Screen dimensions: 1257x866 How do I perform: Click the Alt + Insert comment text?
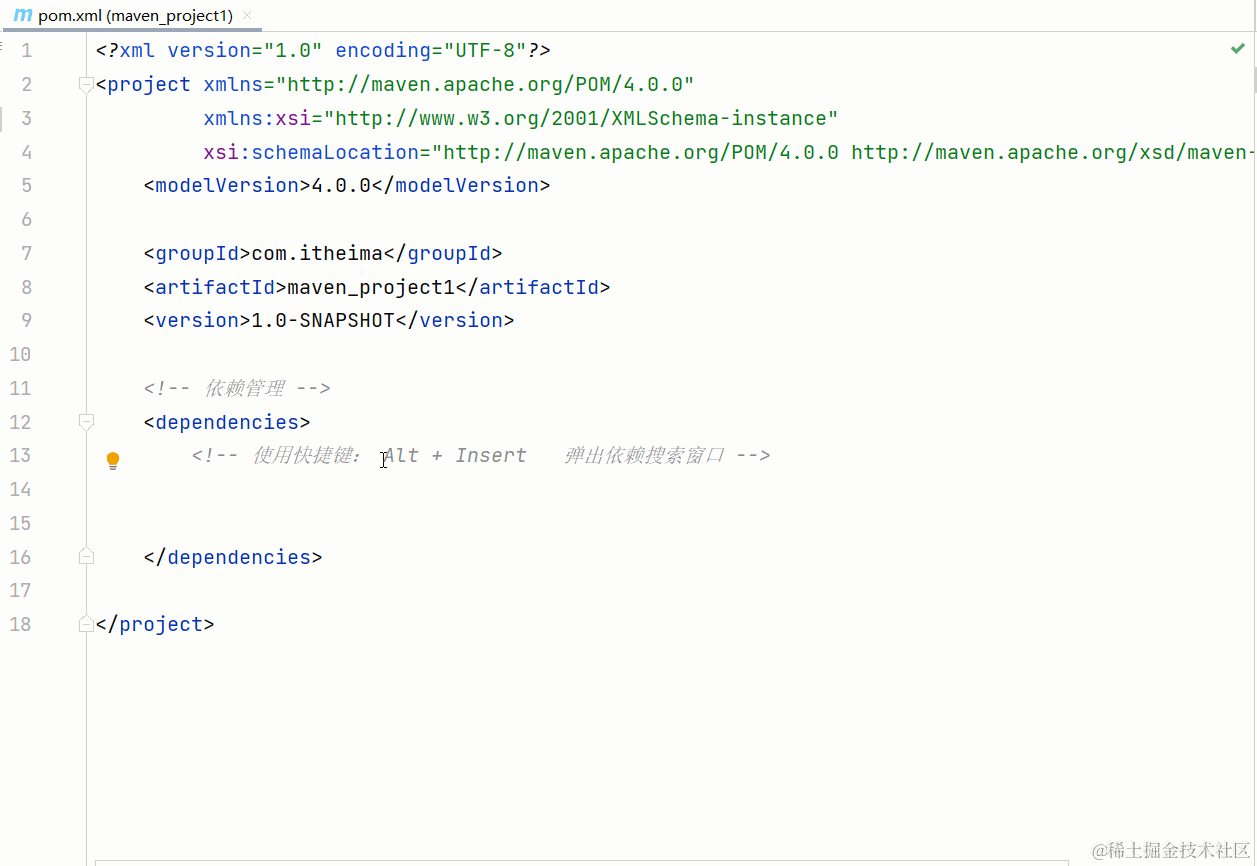coord(455,455)
